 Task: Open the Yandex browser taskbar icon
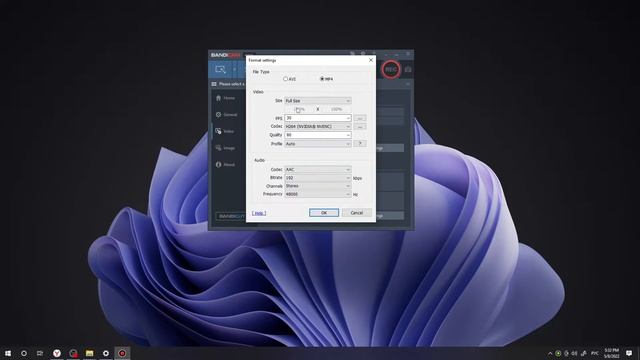pos(57,353)
